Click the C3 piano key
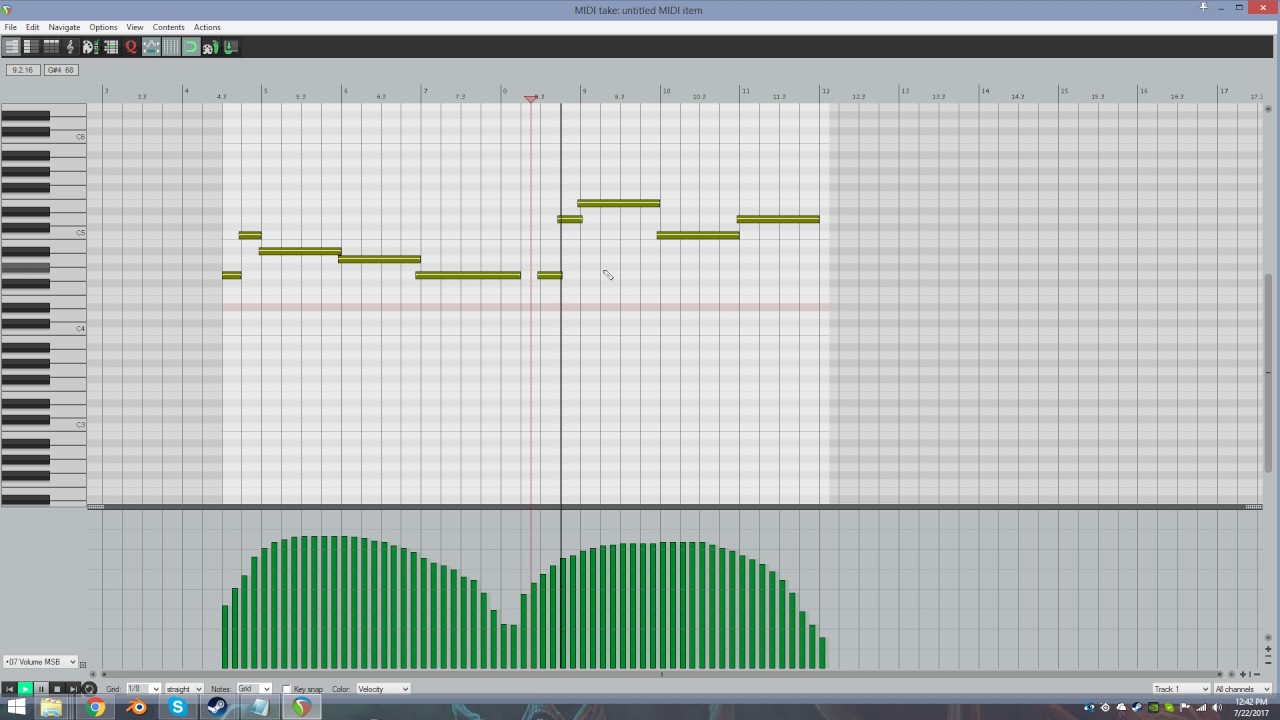Viewport: 1280px width, 720px height. [66, 427]
